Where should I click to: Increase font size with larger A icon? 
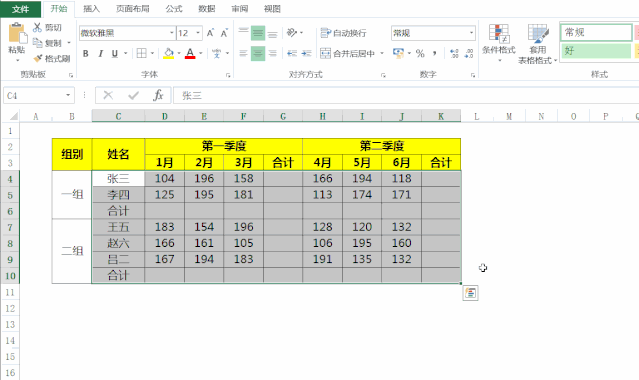click(x=210, y=33)
